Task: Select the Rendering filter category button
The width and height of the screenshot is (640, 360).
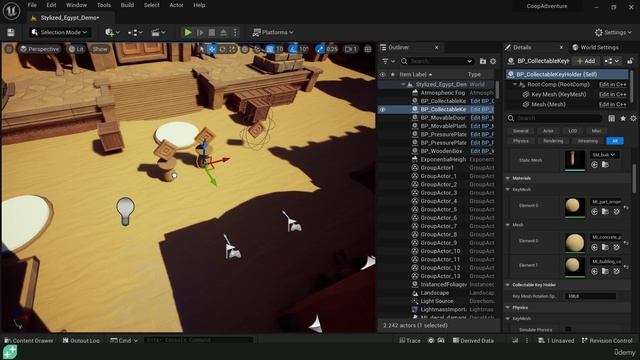Action: [x=553, y=141]
